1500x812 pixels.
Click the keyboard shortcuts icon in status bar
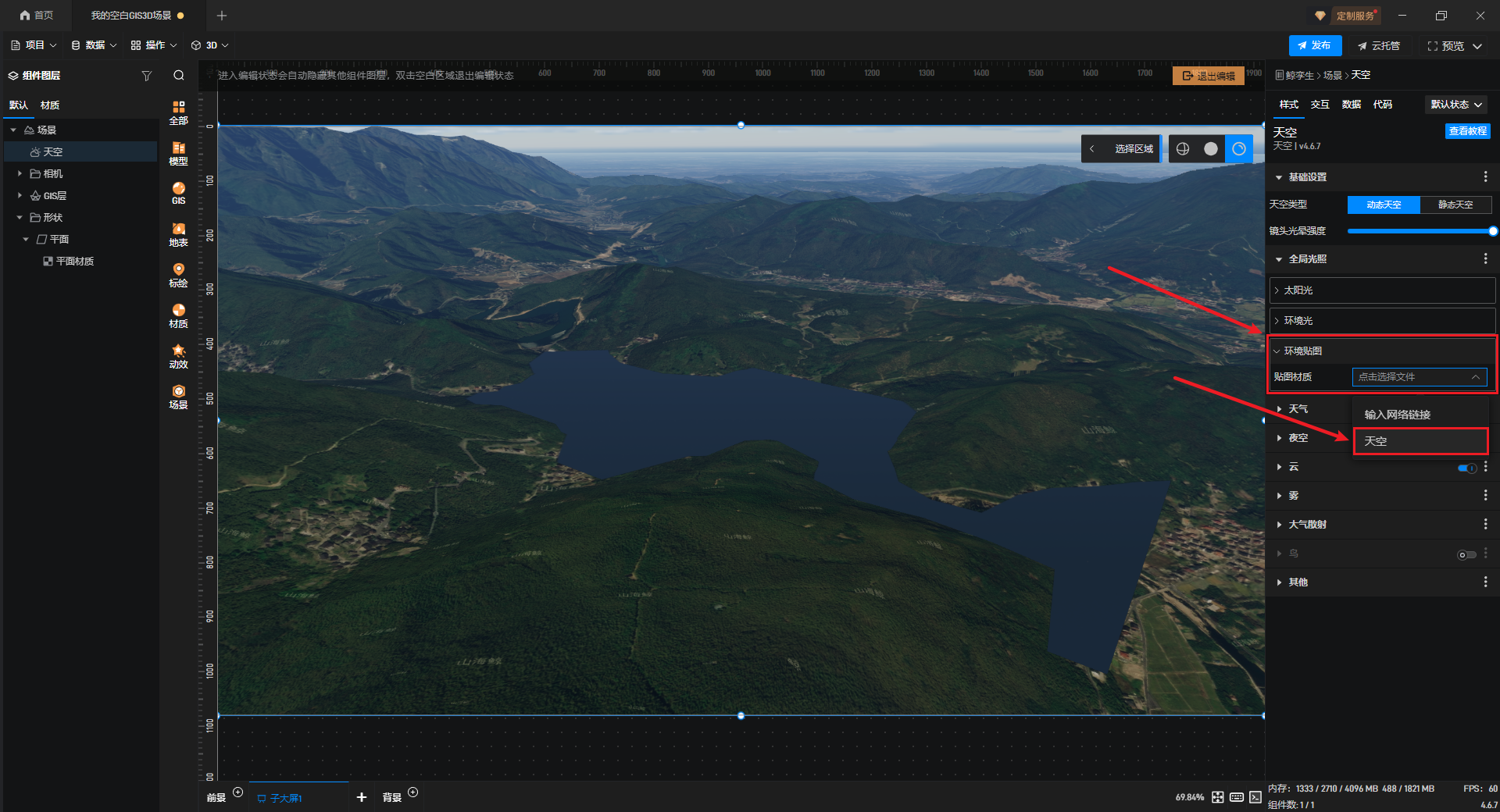pyautogui.click(x=1237, y=797)
